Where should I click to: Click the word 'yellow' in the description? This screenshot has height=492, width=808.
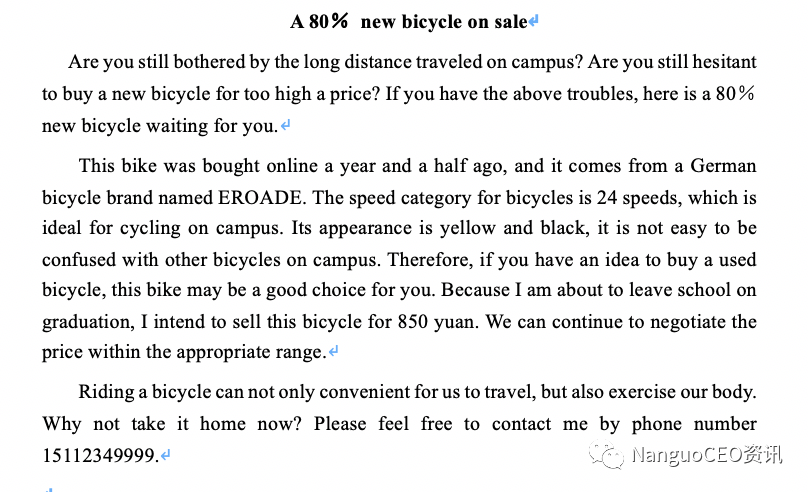pyautogui.click(x=467, y=228)
